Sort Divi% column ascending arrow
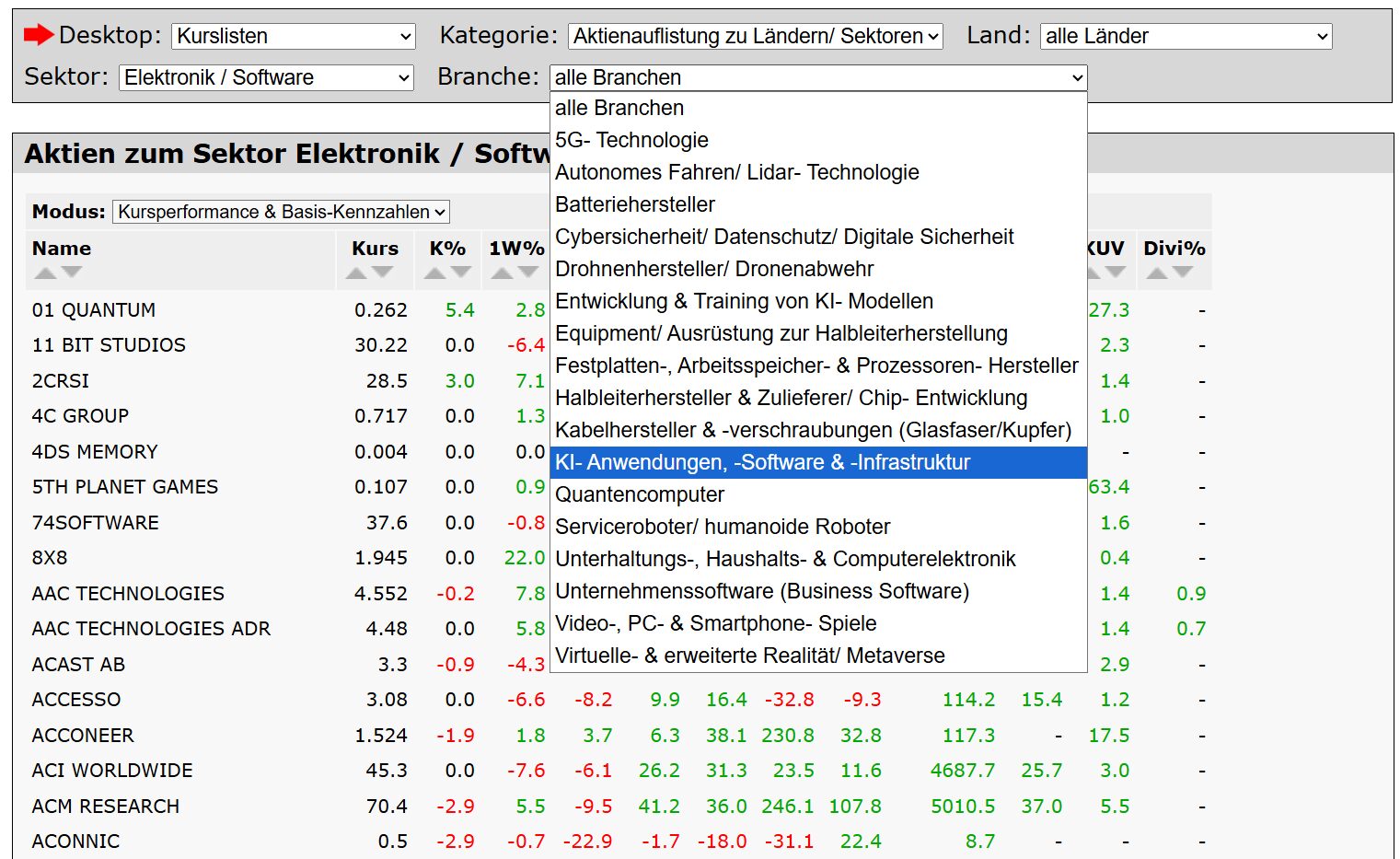 pyautogui.click(x=1157, y=273)
